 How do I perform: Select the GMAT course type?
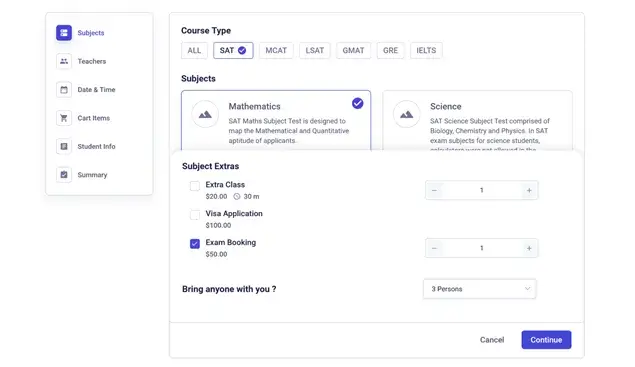pos(353,51)
